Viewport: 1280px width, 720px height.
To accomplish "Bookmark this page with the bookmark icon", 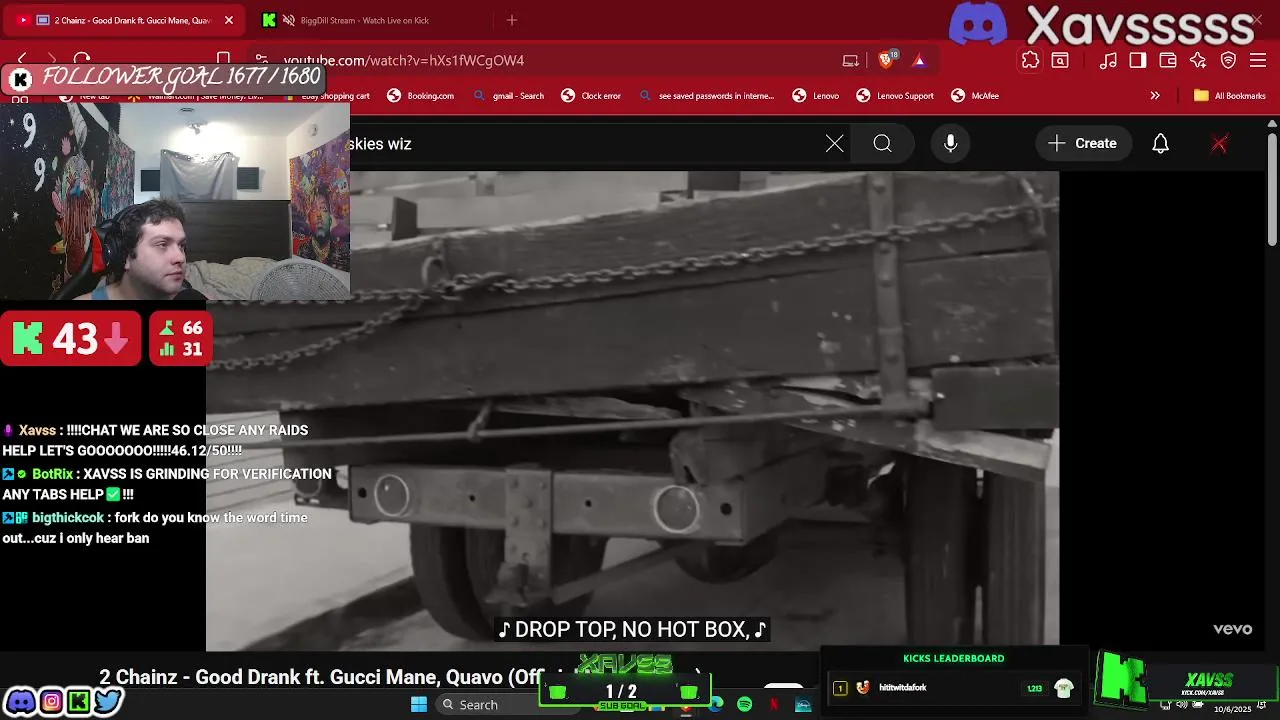I will click(x=224, y=60).
